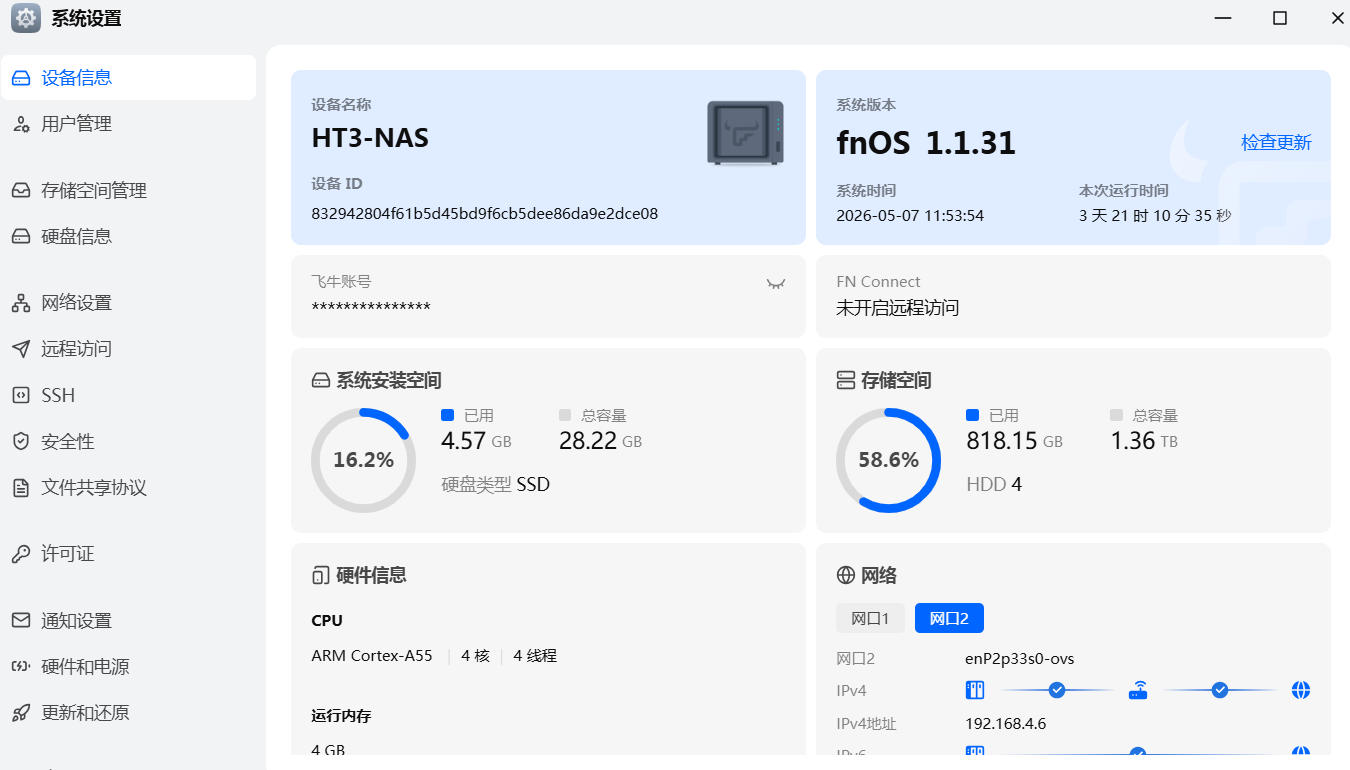Click the device ID string

coord(485,214)
